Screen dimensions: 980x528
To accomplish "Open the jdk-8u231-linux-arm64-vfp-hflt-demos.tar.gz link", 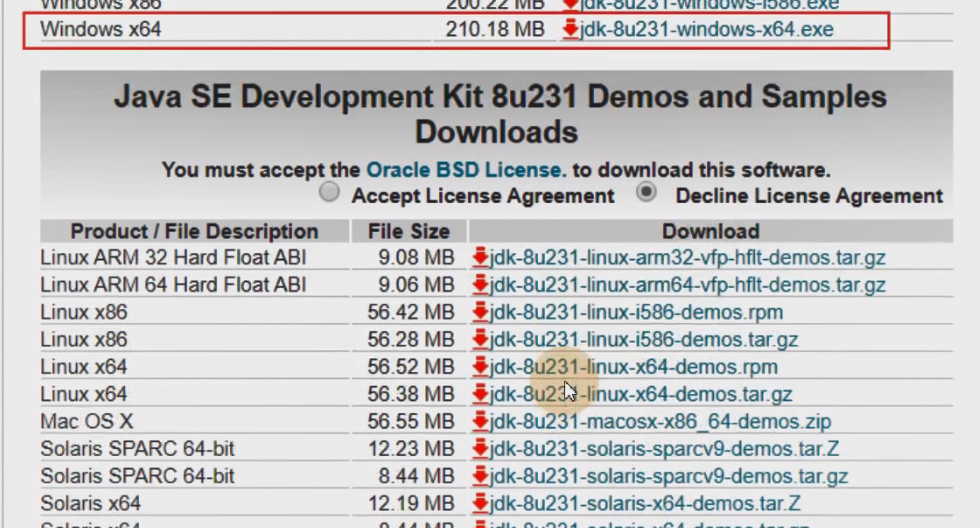I will tap(688, 285).
